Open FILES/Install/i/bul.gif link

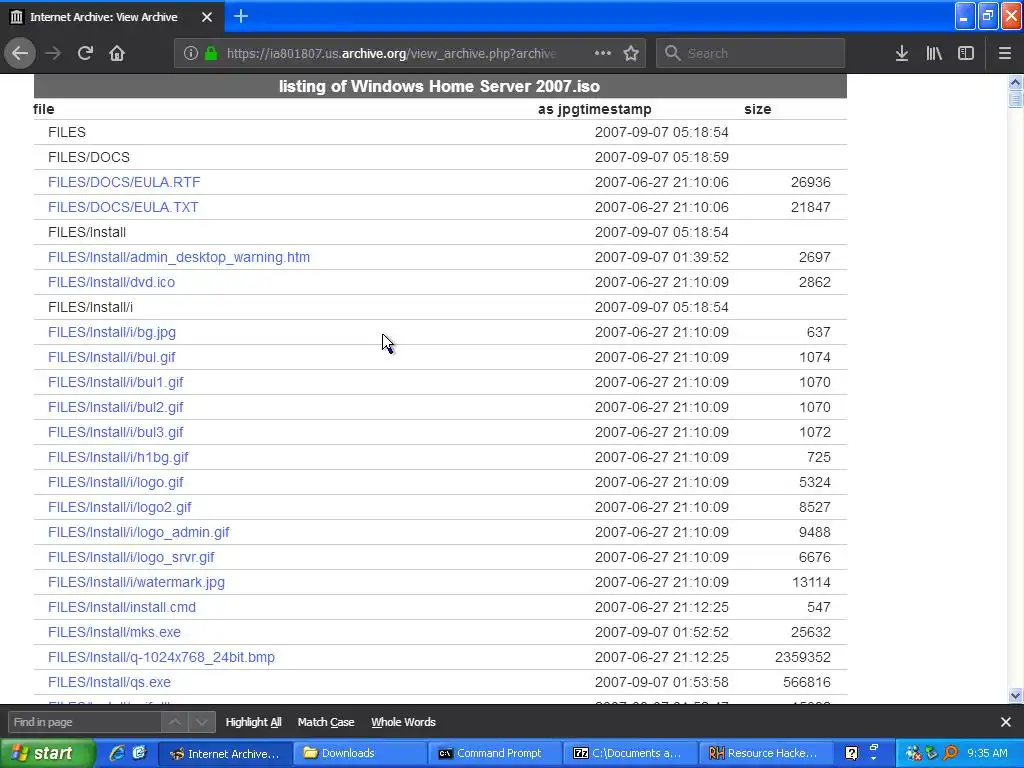(111, 357)
